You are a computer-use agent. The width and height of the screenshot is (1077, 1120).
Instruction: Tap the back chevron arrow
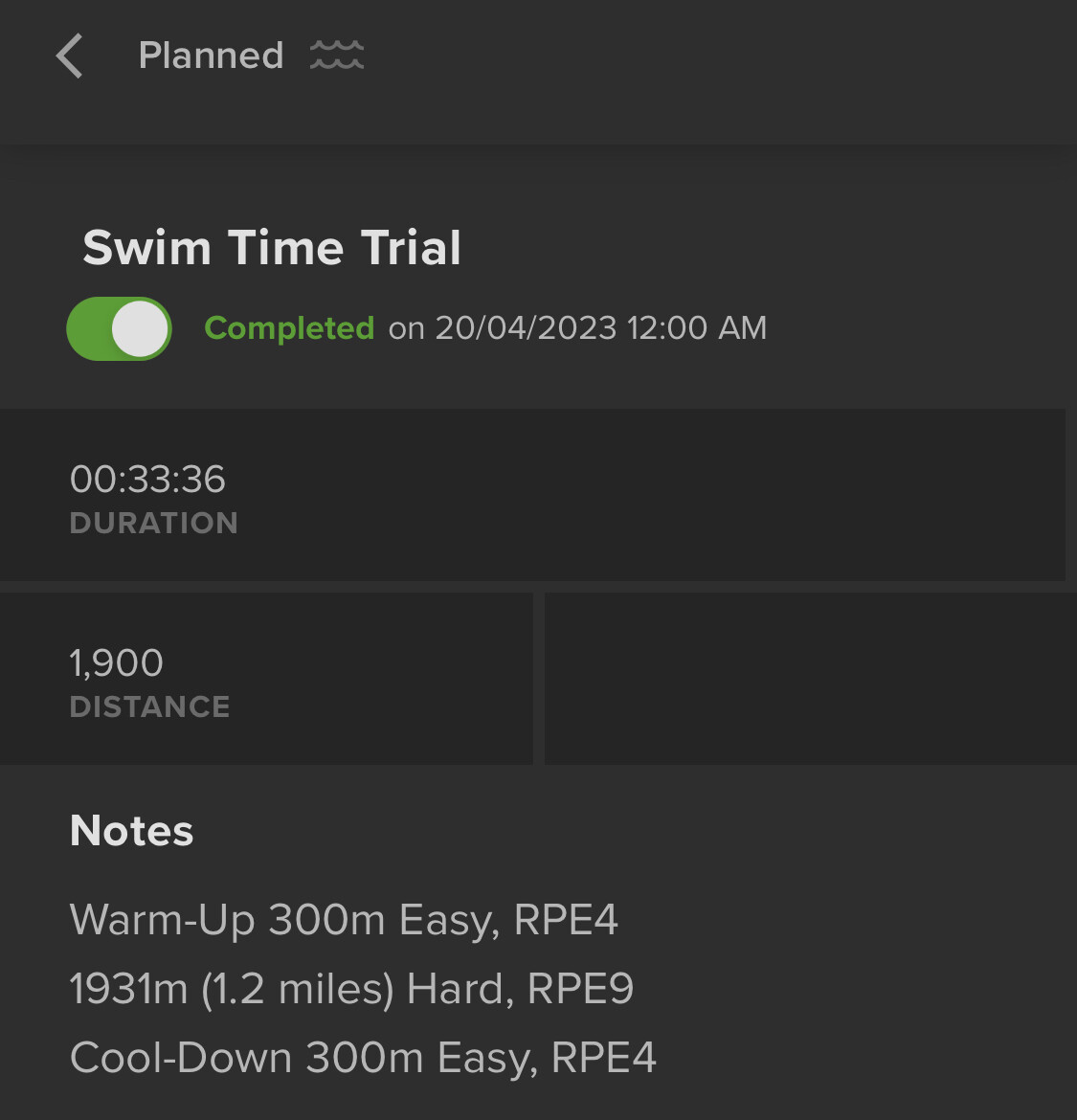click(70, 56)
